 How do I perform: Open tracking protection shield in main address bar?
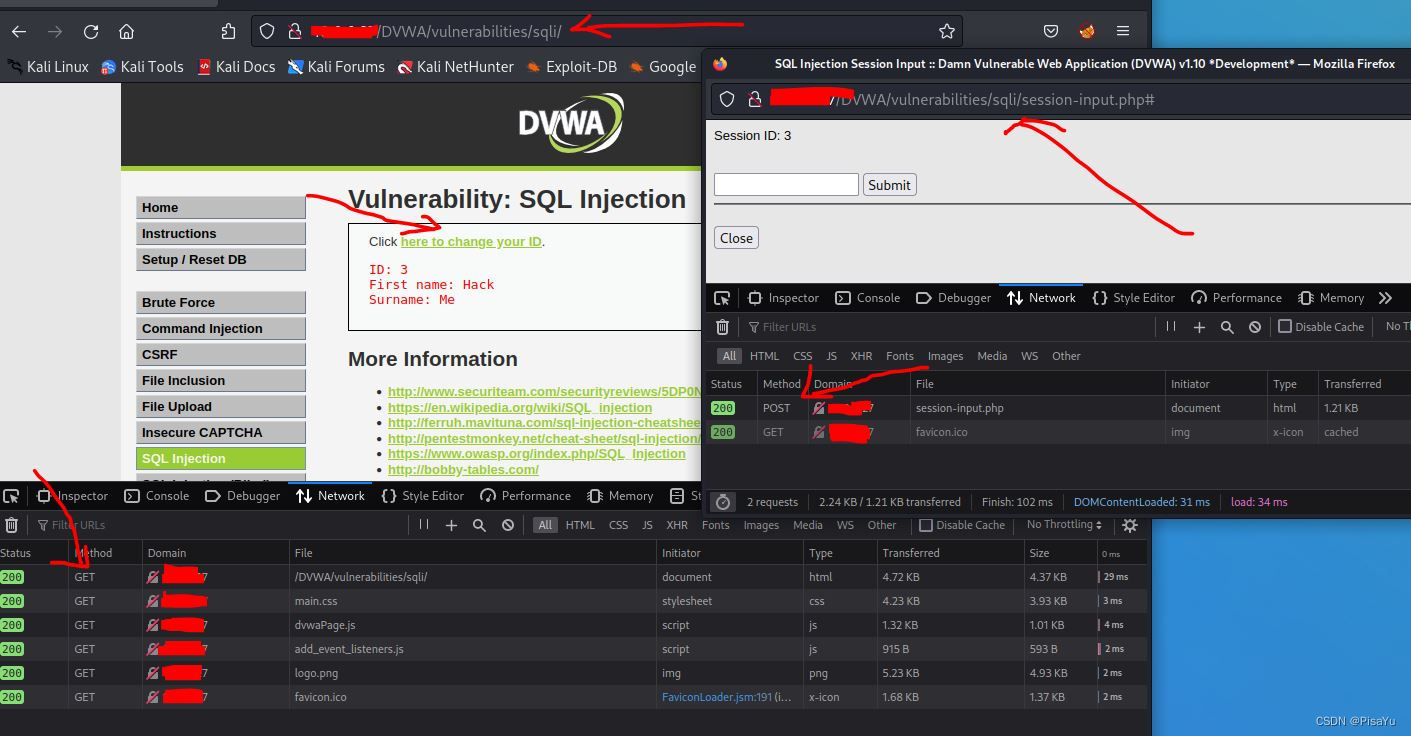(267, 31)
